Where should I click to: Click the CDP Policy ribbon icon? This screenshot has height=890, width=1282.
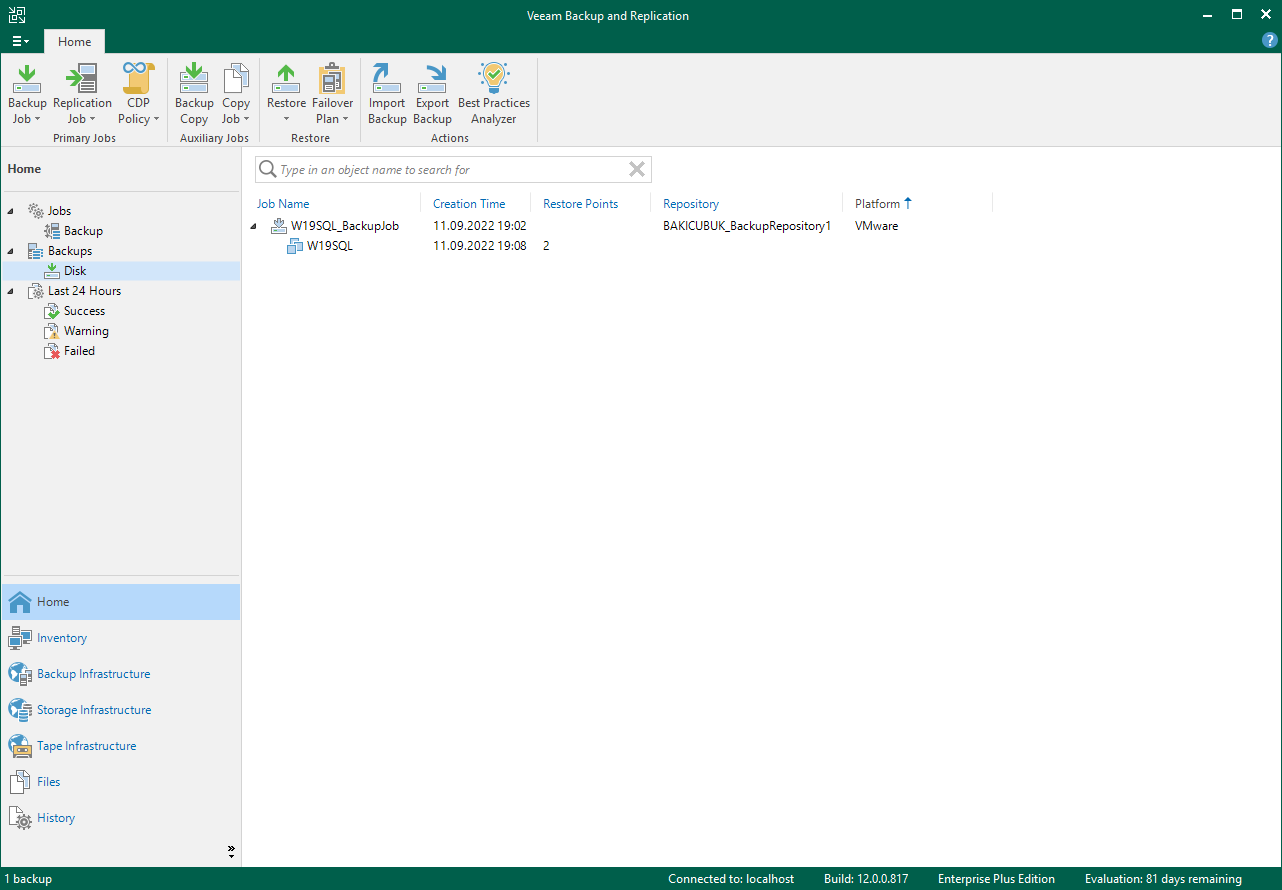click(138, 78)
